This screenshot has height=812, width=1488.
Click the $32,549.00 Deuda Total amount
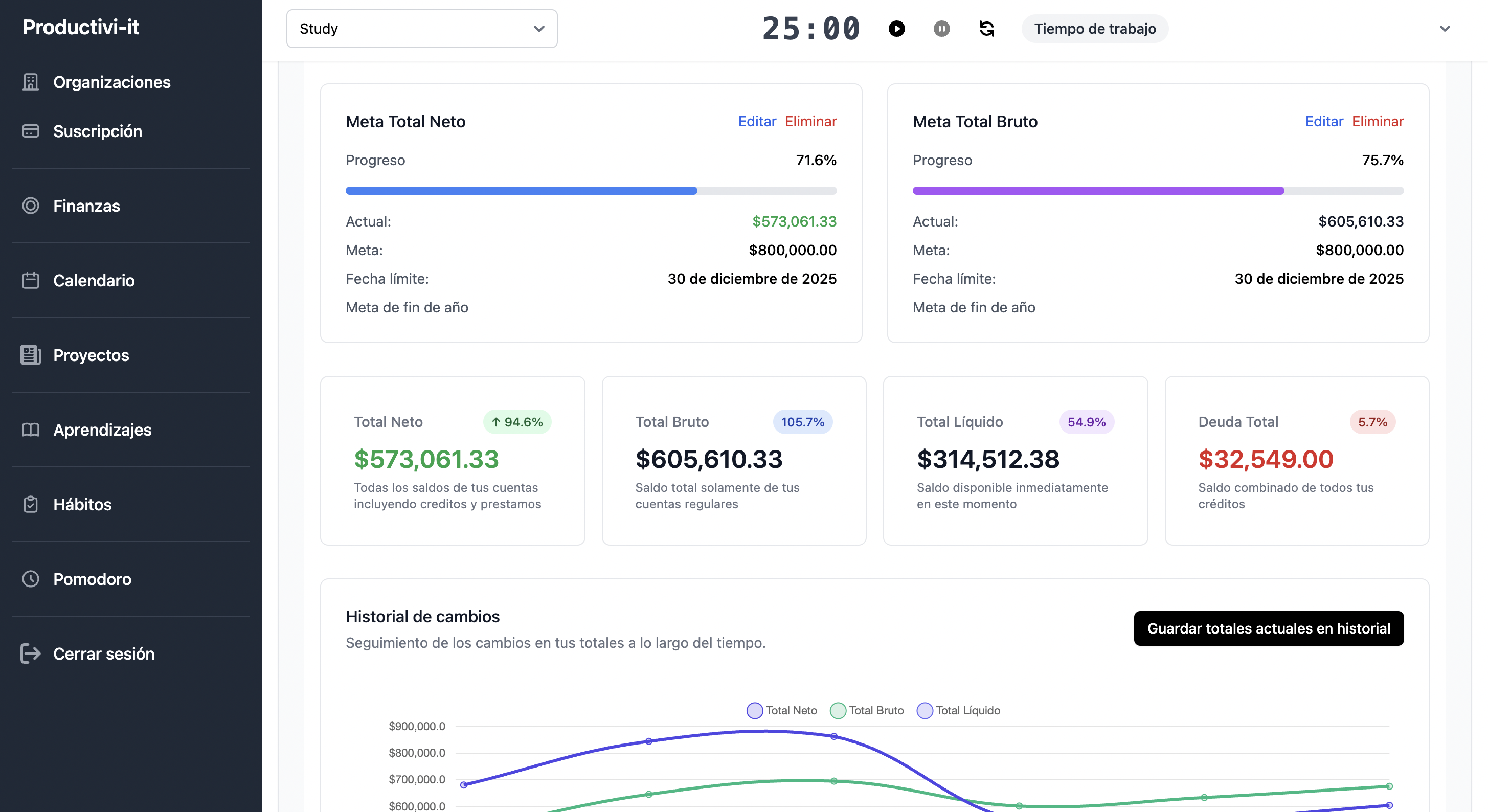coord(1266,459)
